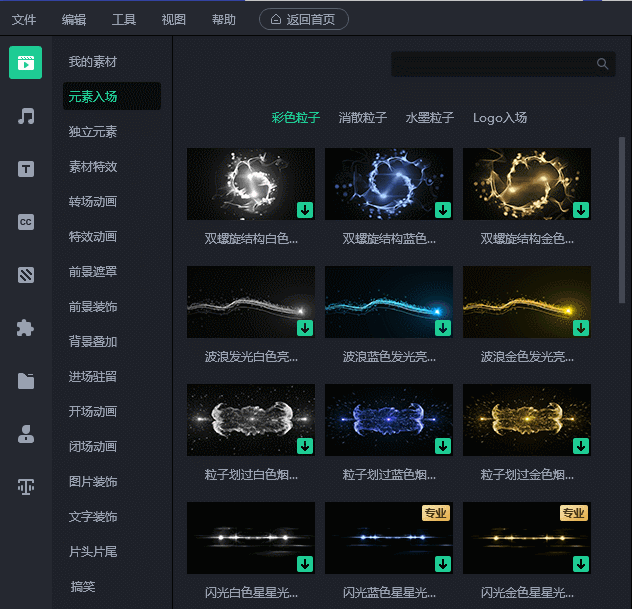Select 前景装饰 category
The height and width of the screenshot is (609, 632).
point(93,307)
